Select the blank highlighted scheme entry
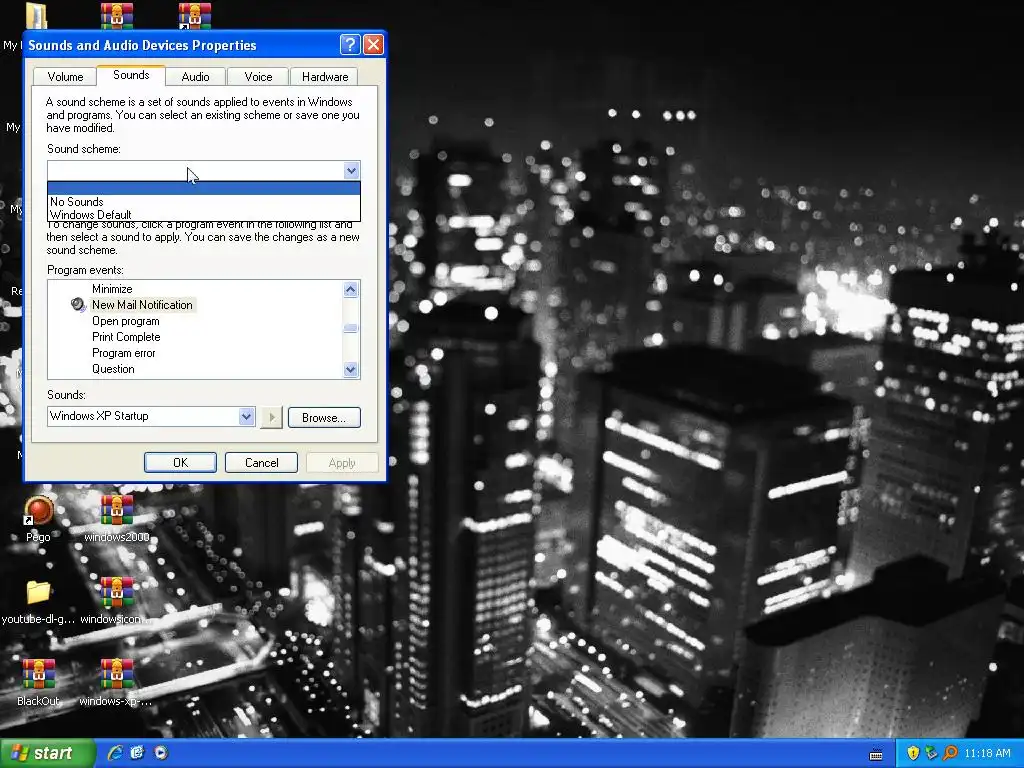1024x768 pixels. [204, 189]
